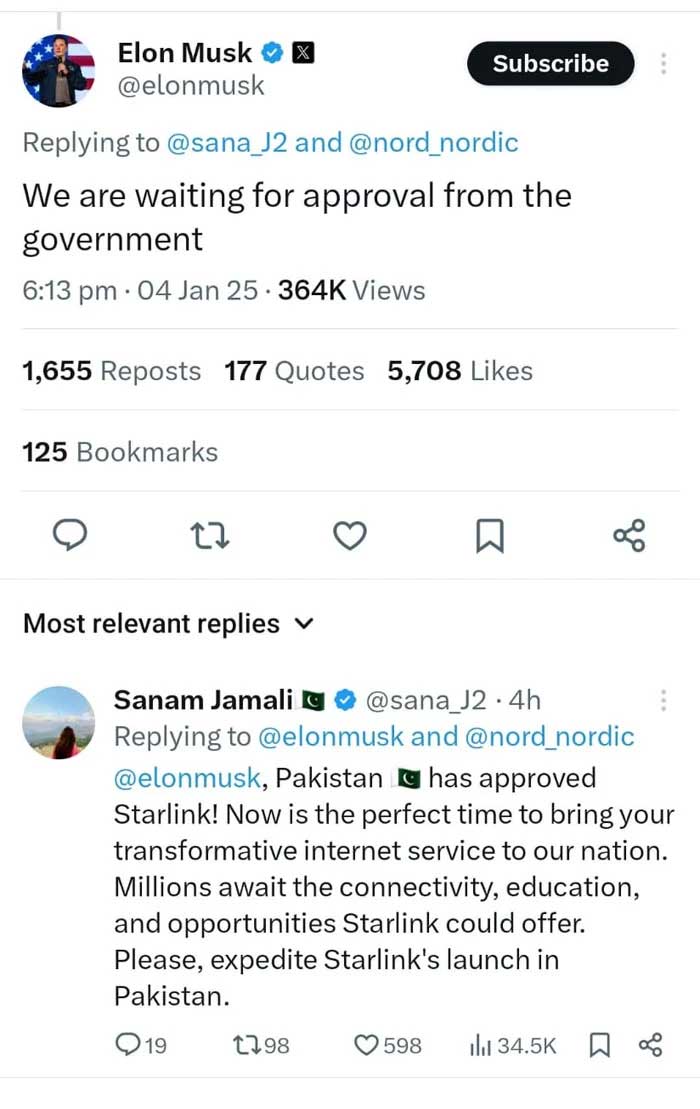Open the @nord_nordic mention under Elon Musk
This screenshot has width=700, height=1109.
[433, 142]
